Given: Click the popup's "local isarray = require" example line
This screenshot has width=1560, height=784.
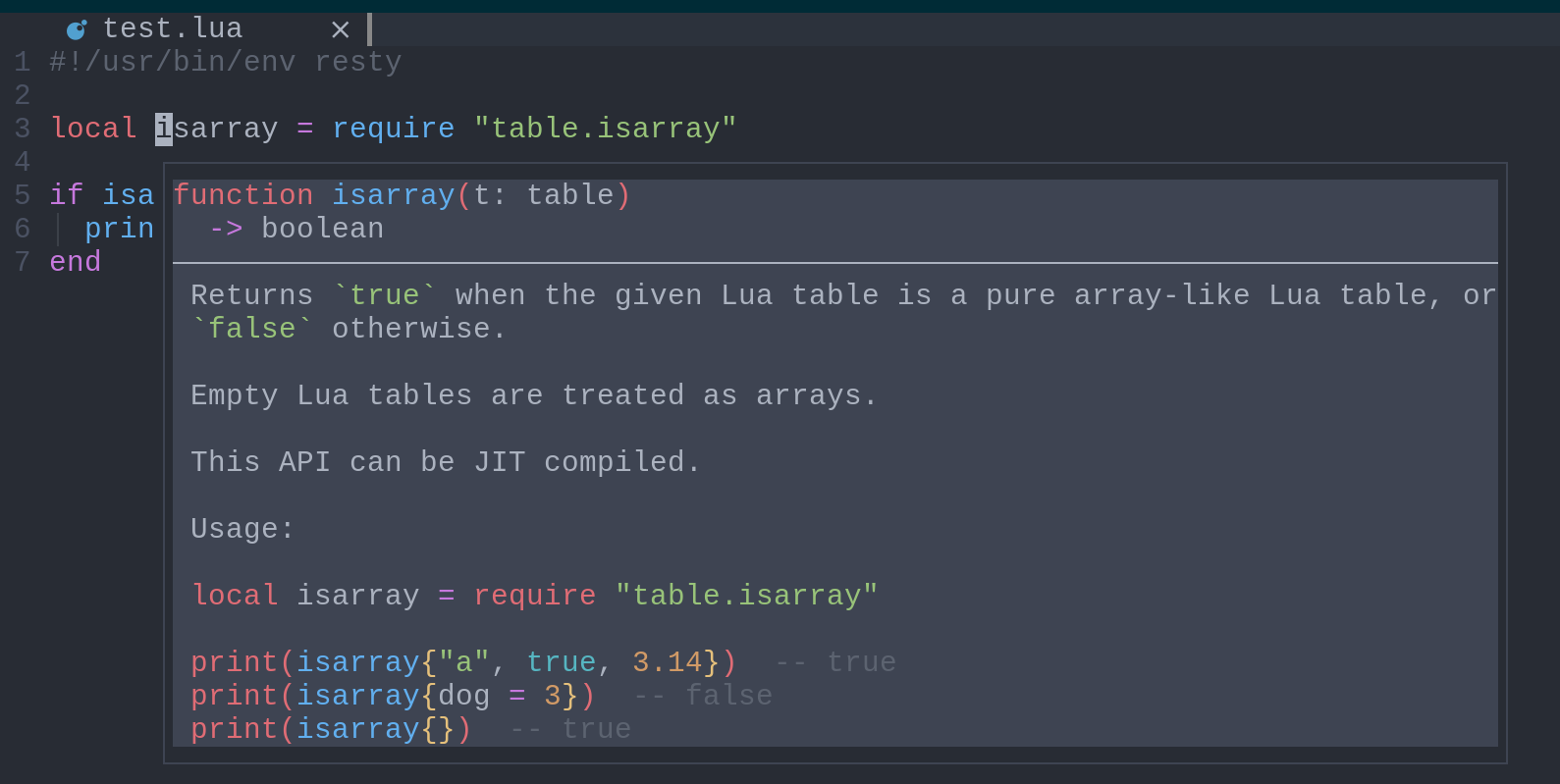Looking at the screenshot, I should pyautogui.click(x=534, y=596).
